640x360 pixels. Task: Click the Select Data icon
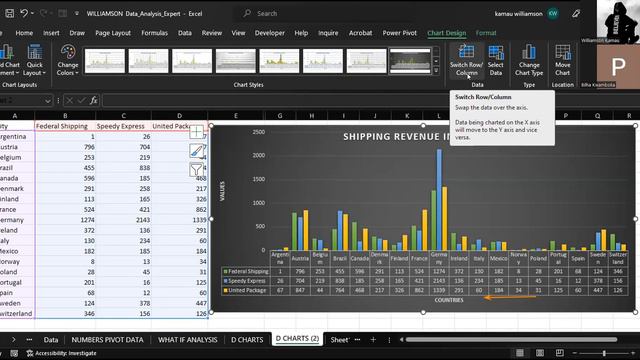coord(496,53)
